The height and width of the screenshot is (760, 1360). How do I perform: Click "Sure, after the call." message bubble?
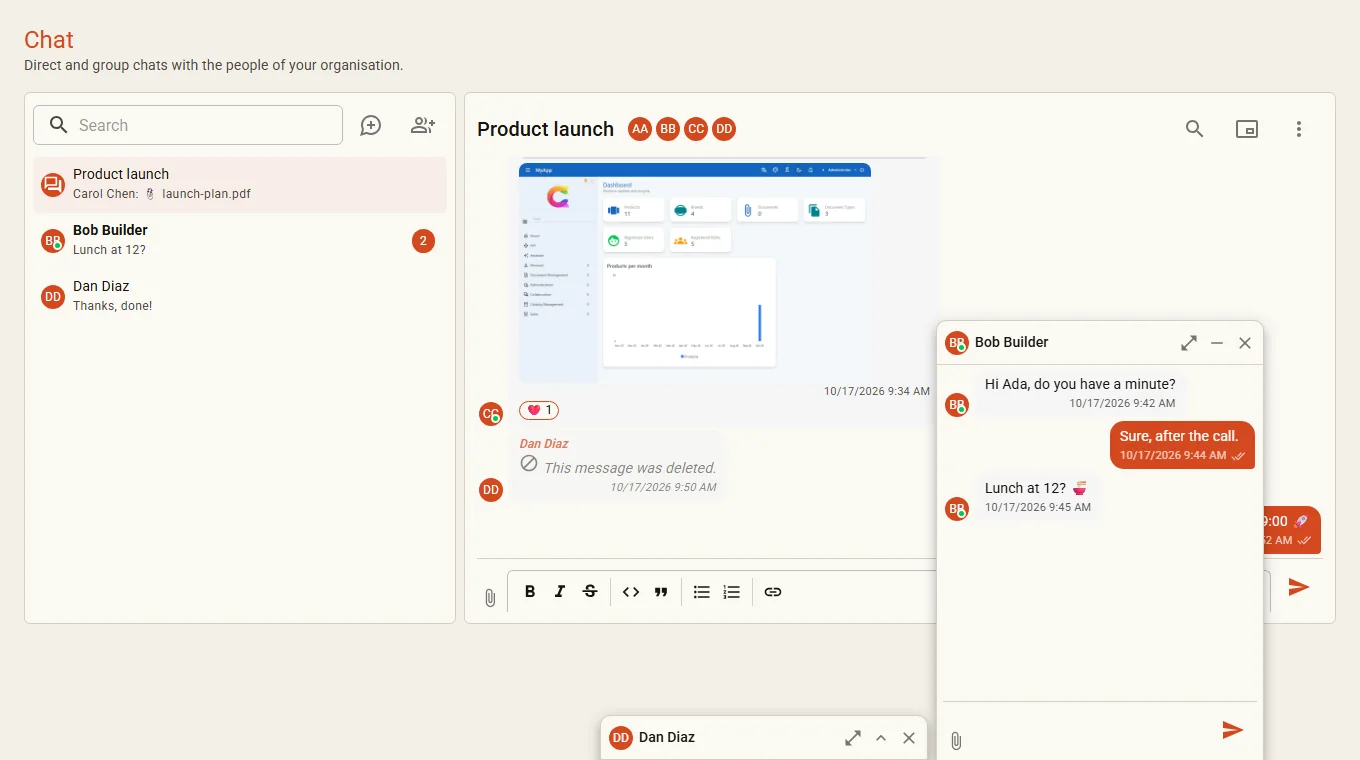(1182, 445)
